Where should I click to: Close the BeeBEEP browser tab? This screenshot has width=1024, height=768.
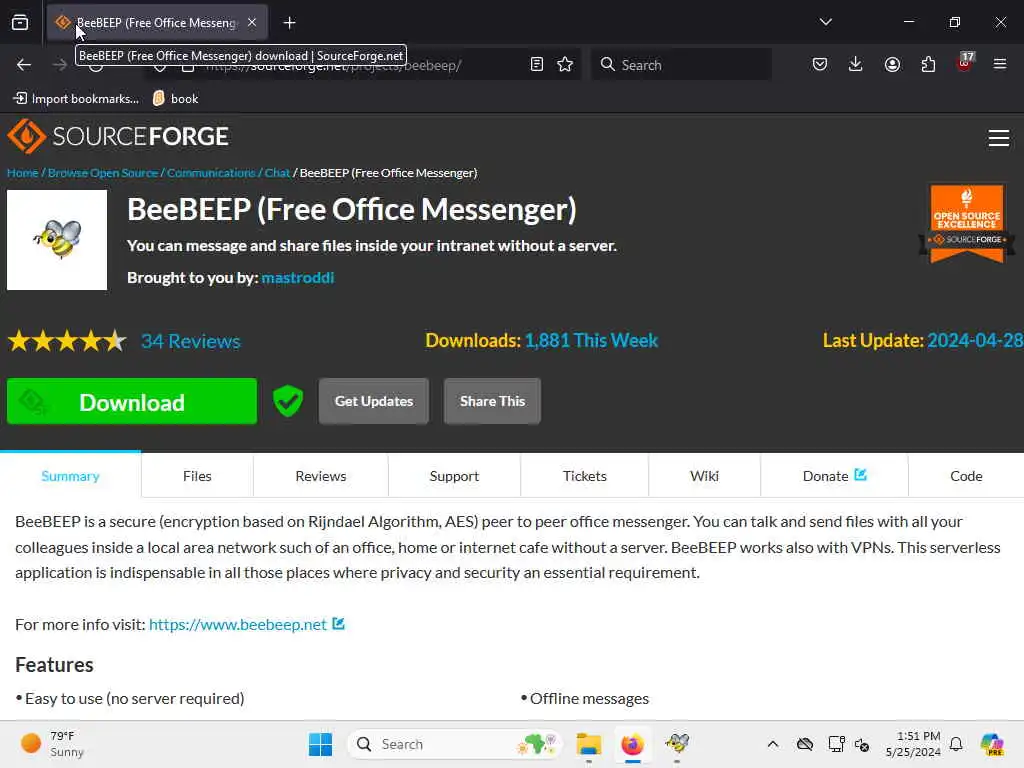pos(252,23)
